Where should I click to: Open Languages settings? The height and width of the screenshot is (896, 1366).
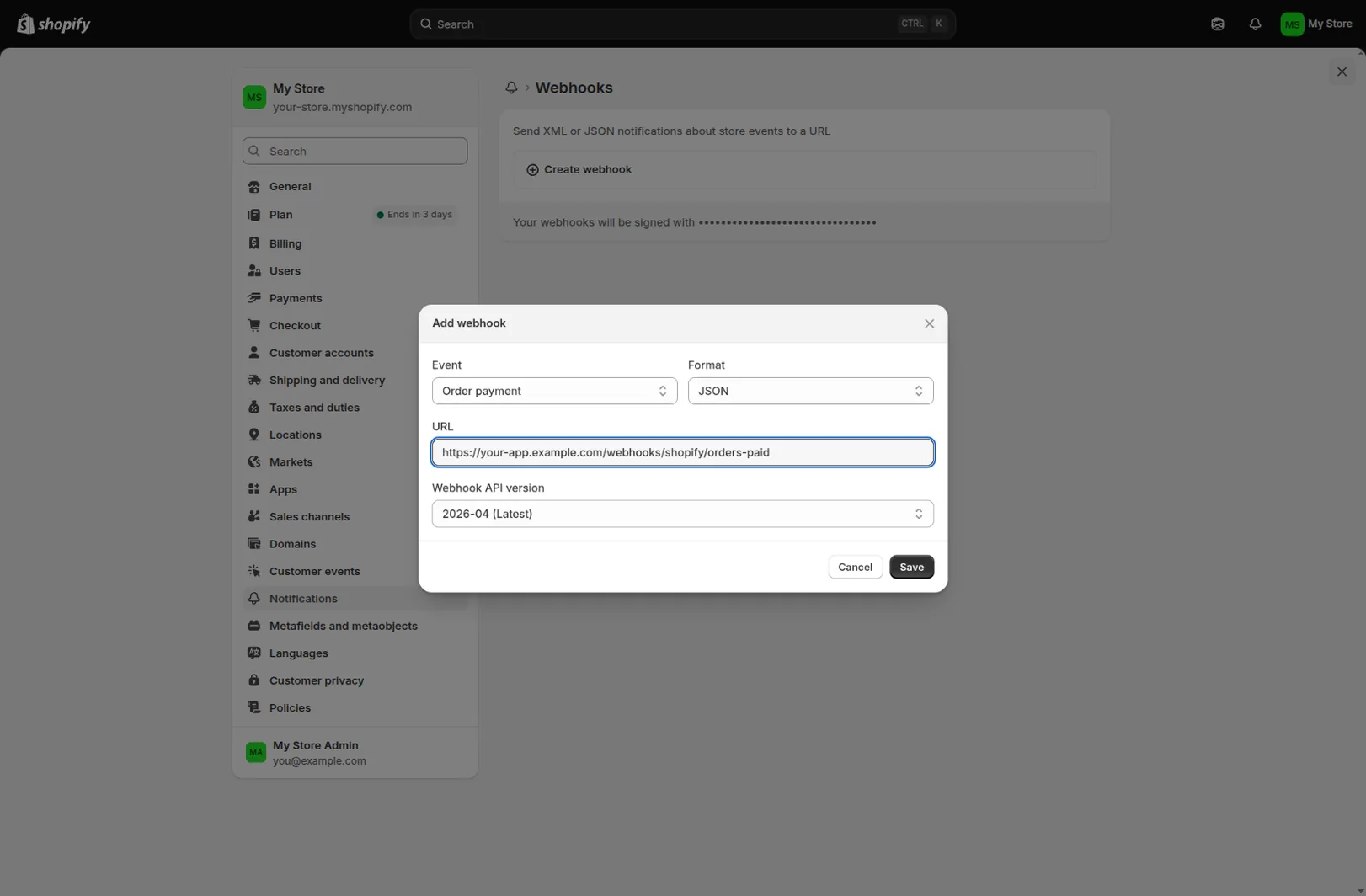click(355, 653)
